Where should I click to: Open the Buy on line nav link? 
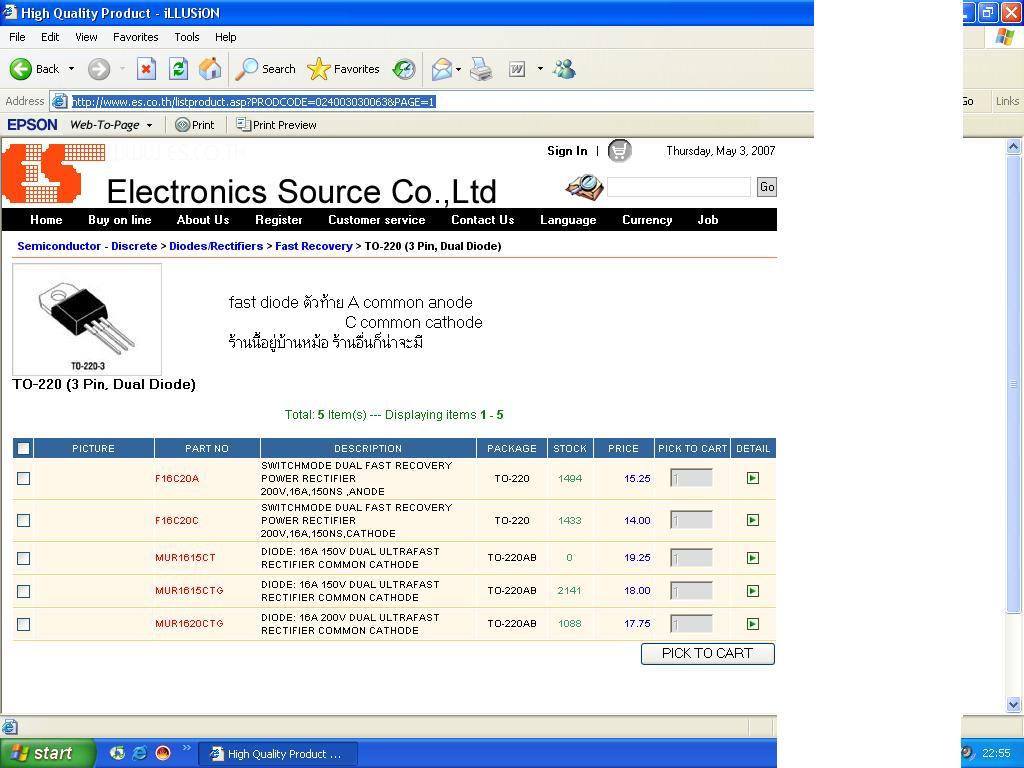[120, 220]
